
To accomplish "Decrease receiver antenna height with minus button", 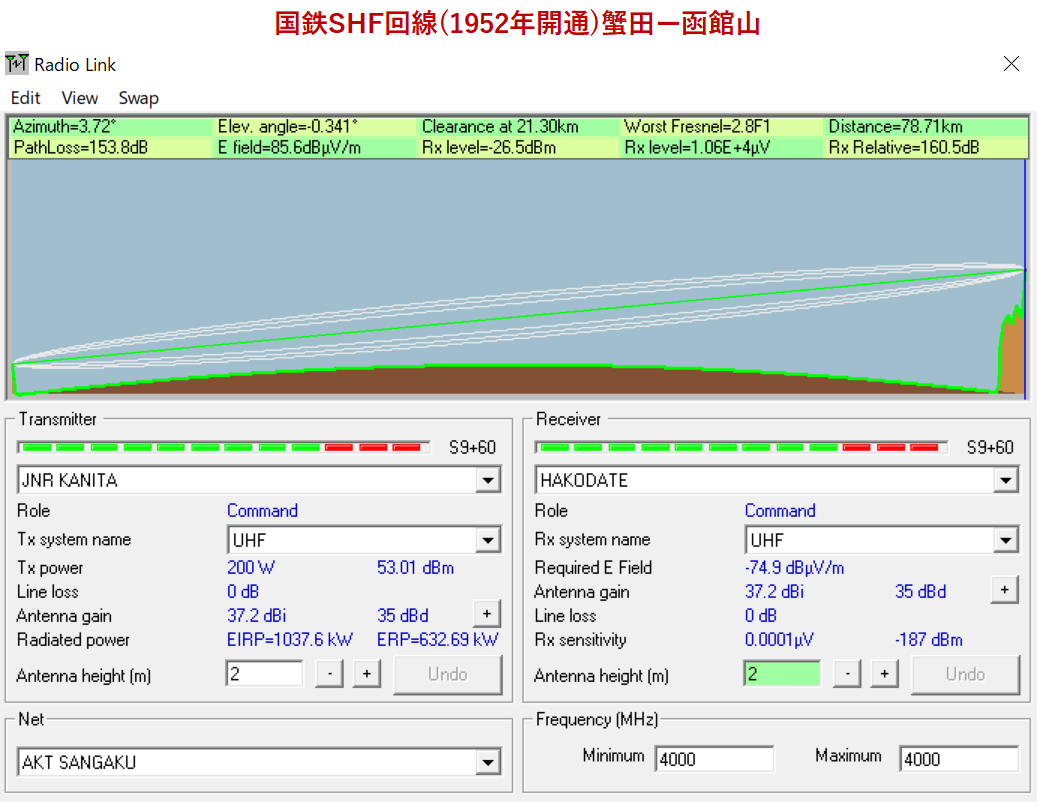I will coord(847,674).
